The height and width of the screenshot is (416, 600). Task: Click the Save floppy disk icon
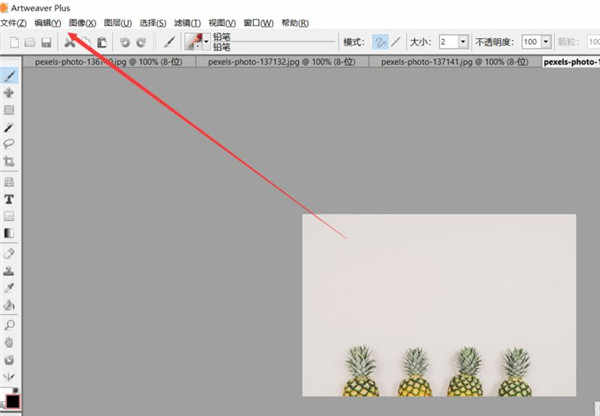coord(46,42)
